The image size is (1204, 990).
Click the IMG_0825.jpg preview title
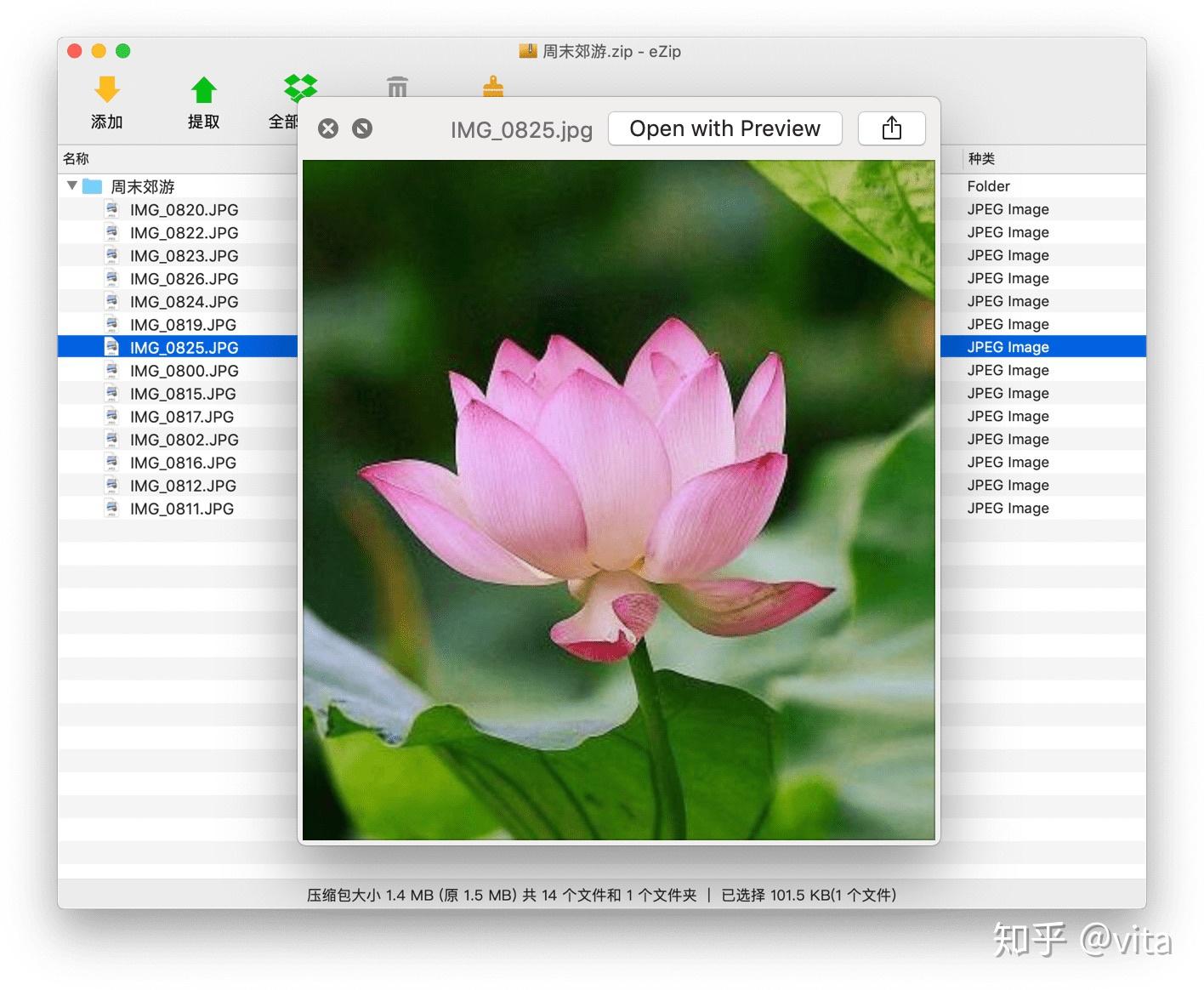521,129
